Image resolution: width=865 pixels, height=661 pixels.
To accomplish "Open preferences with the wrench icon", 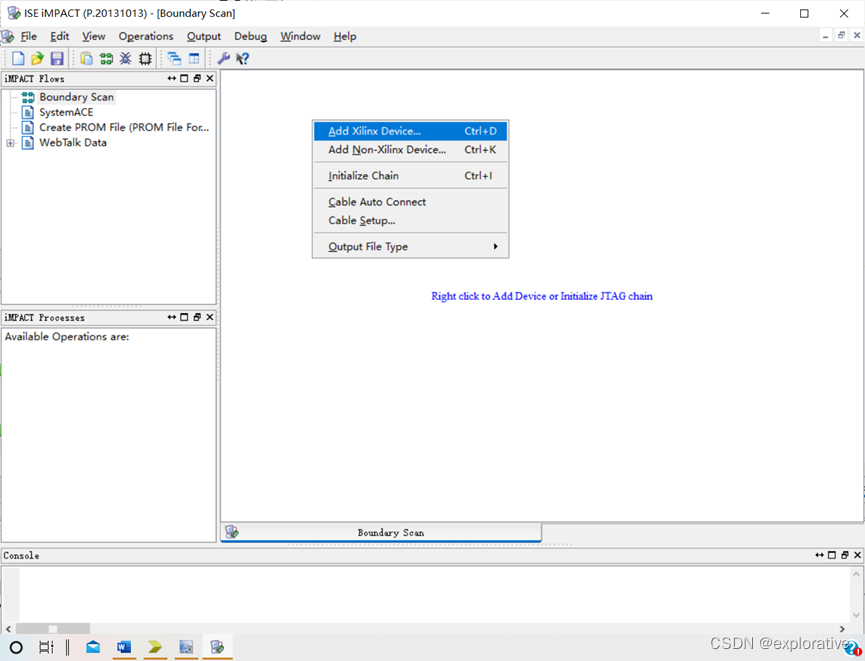I will [223, 58].
